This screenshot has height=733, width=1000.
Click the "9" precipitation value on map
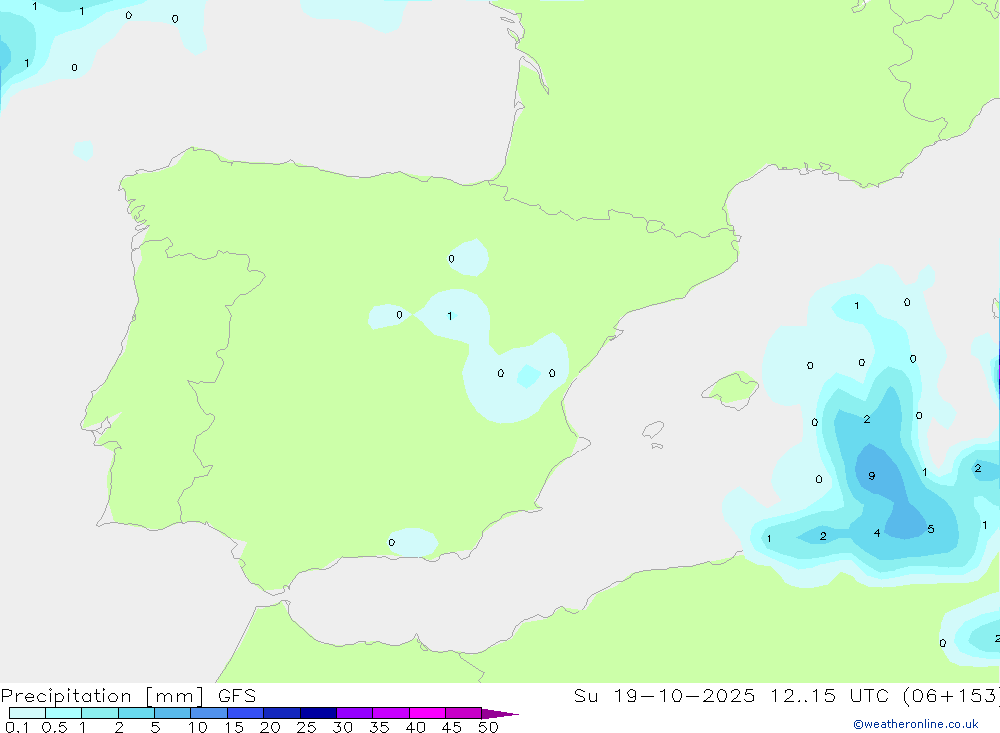tap(871, 476)
